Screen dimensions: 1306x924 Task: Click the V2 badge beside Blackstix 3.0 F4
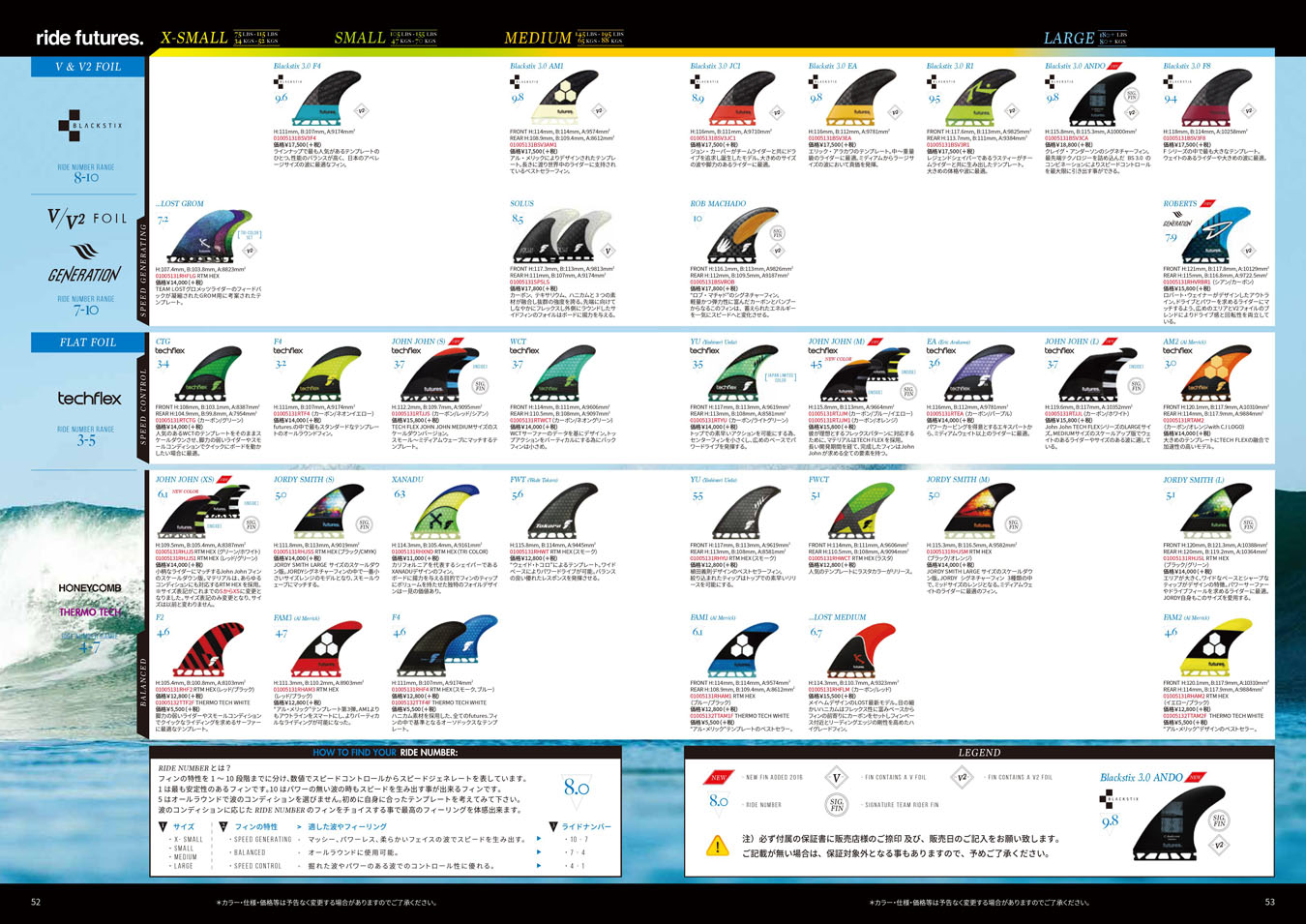pyautogui.click(x=362, y=111)
